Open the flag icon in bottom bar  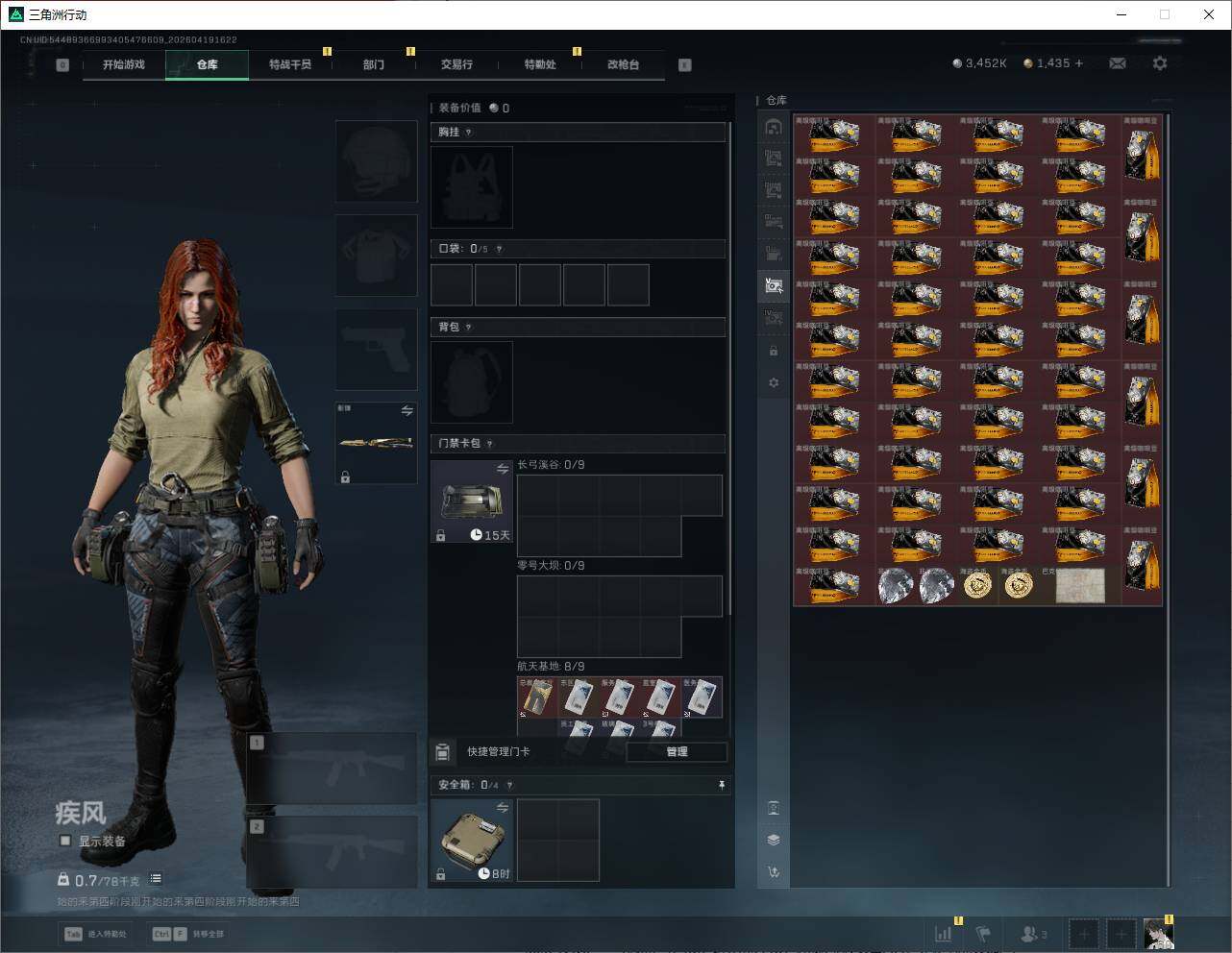tap(983, 934)
